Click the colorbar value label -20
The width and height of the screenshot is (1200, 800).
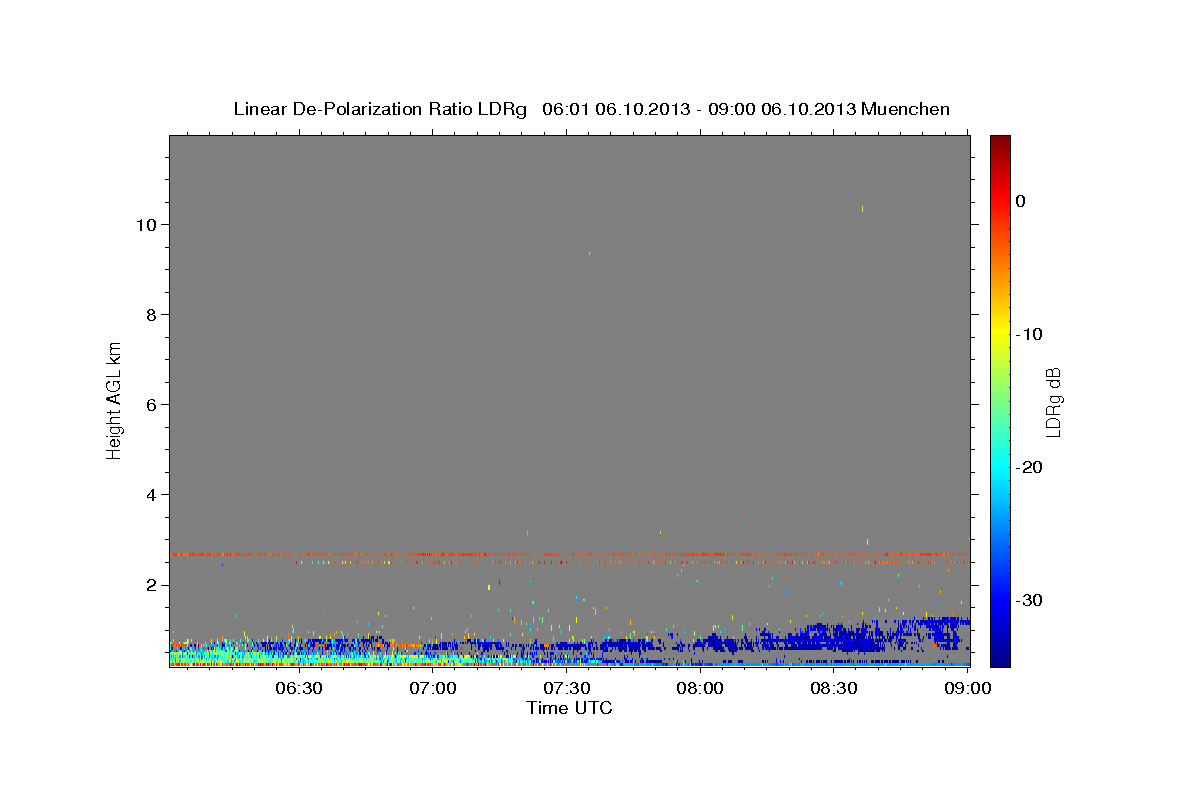pos(1029,468)
